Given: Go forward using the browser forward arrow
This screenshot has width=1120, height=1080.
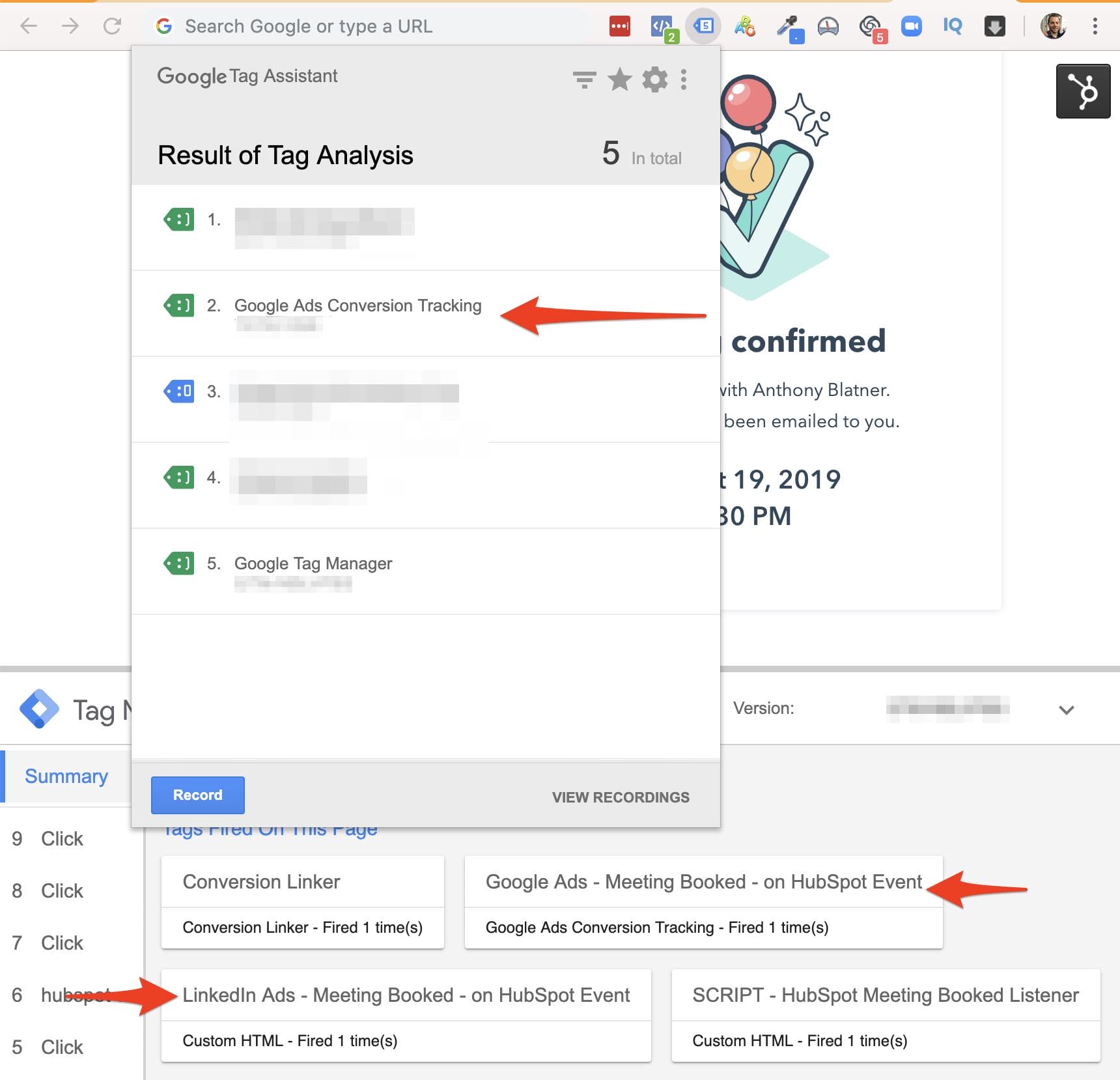Looking at the screenshot, I should [70, 26].
